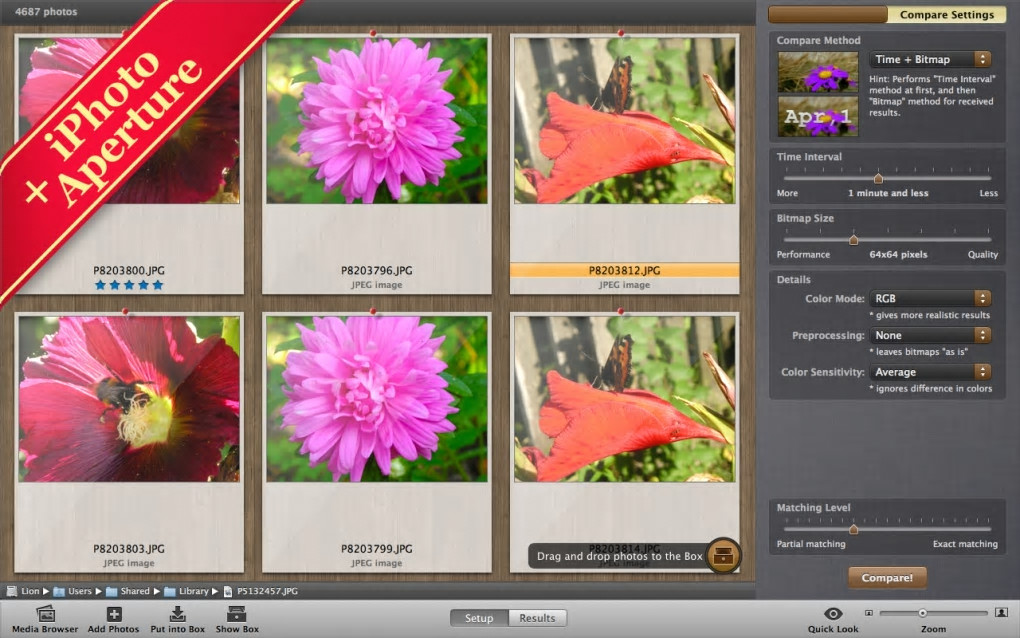1020x638 pixels.
Task: Click the large-thumbnail zoom icon
Action: pos(1002,613)
